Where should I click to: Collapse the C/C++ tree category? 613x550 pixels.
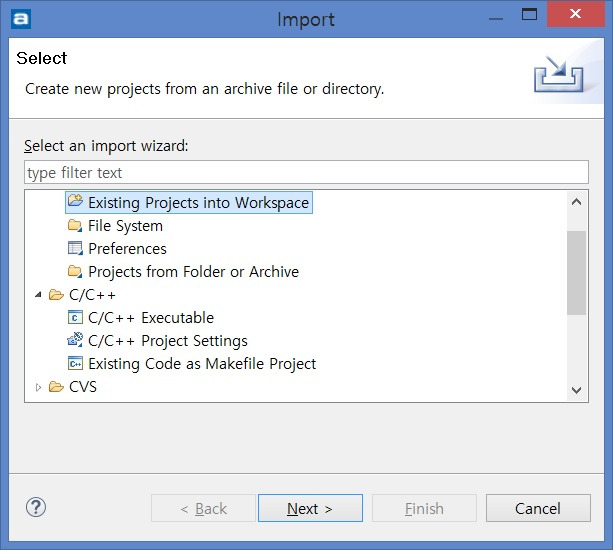click(x=38, y=295)
